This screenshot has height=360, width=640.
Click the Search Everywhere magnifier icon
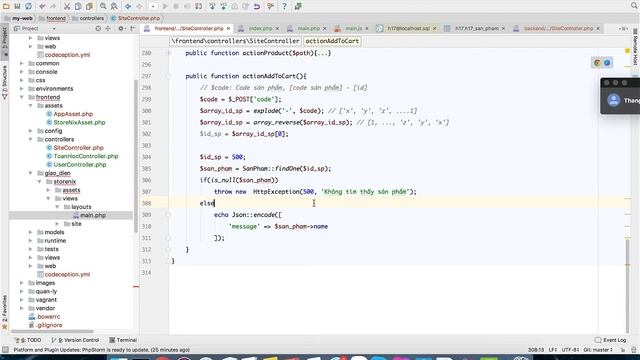point(634,6)
